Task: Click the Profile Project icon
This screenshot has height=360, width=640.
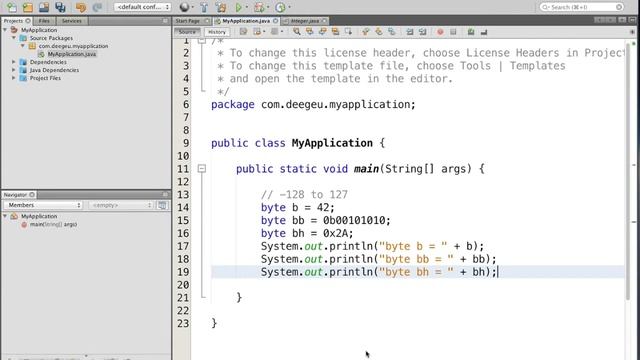Action: point(280,7)
